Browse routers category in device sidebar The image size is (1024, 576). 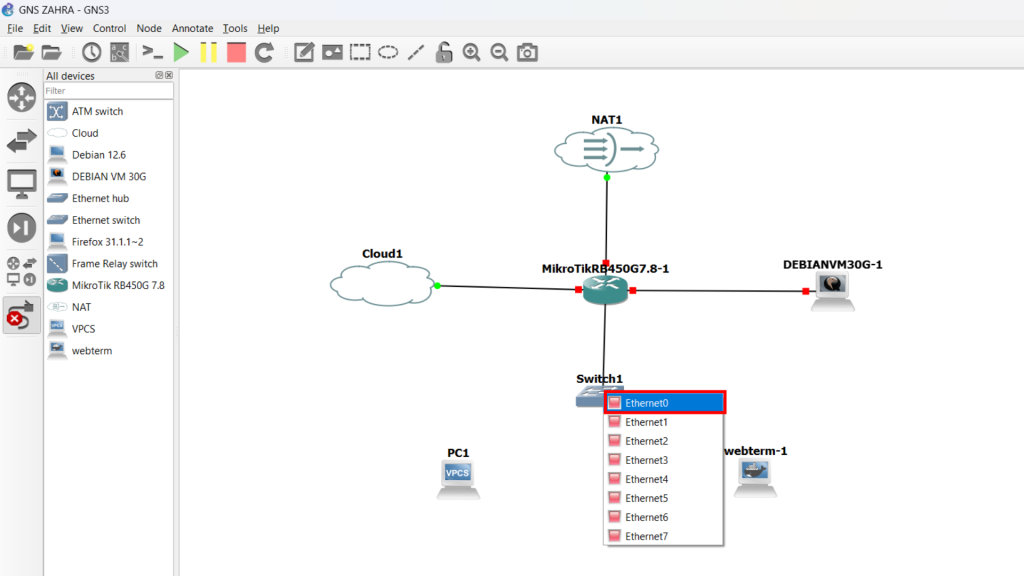click(x=21, y=97)
